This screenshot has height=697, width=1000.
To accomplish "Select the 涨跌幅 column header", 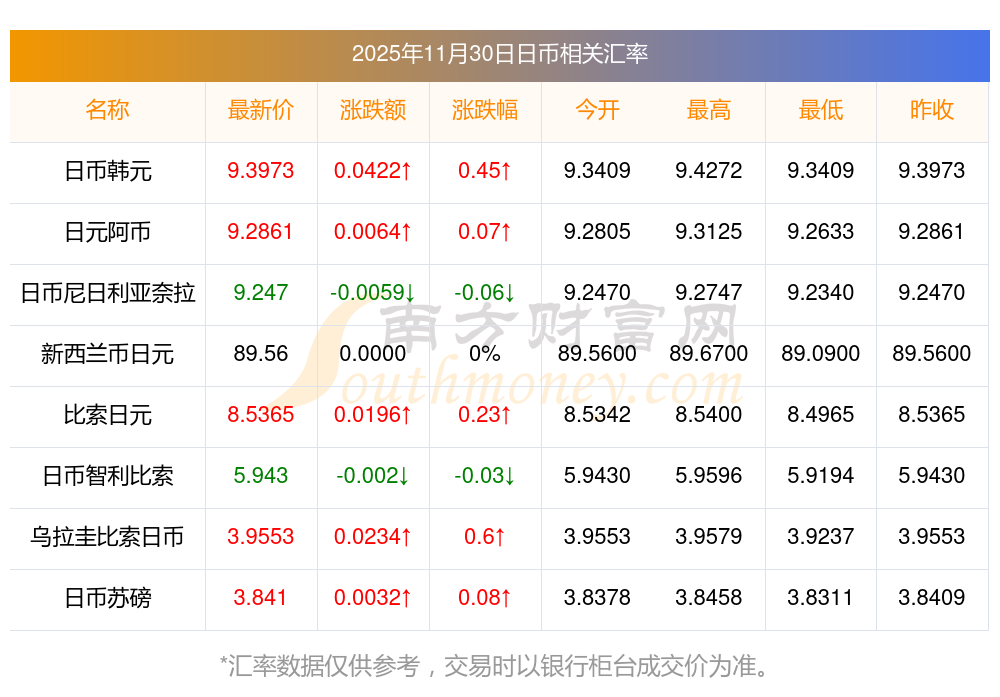I will click(x=485, y=110).
